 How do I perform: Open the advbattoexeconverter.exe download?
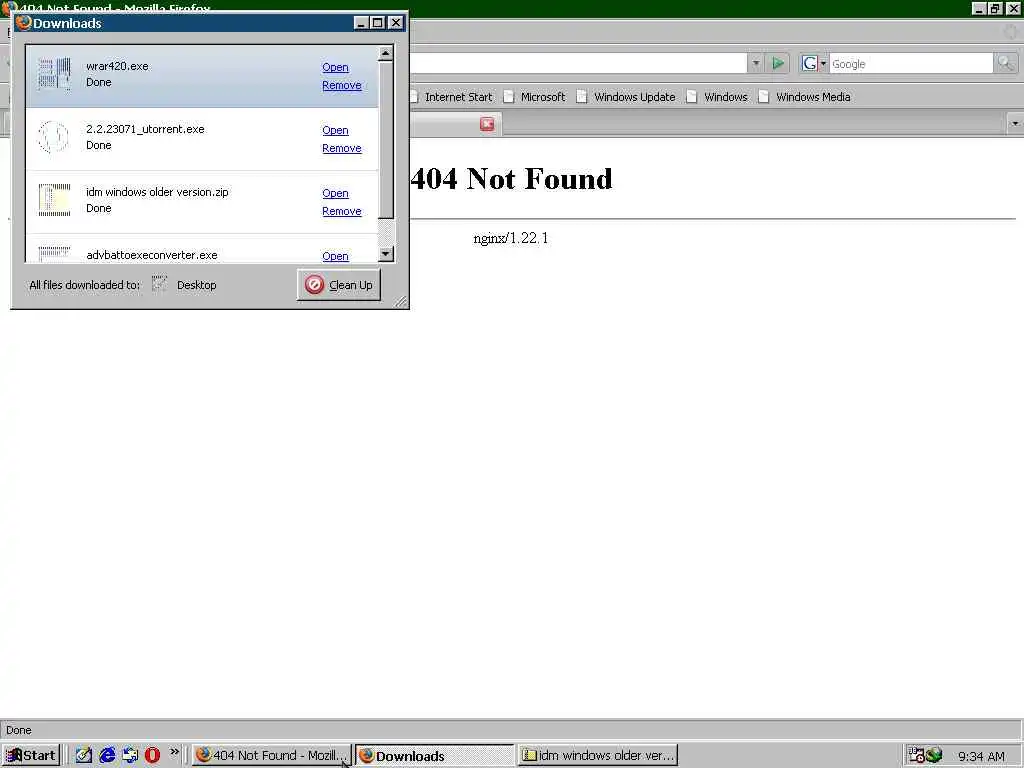tap(335, 256)
